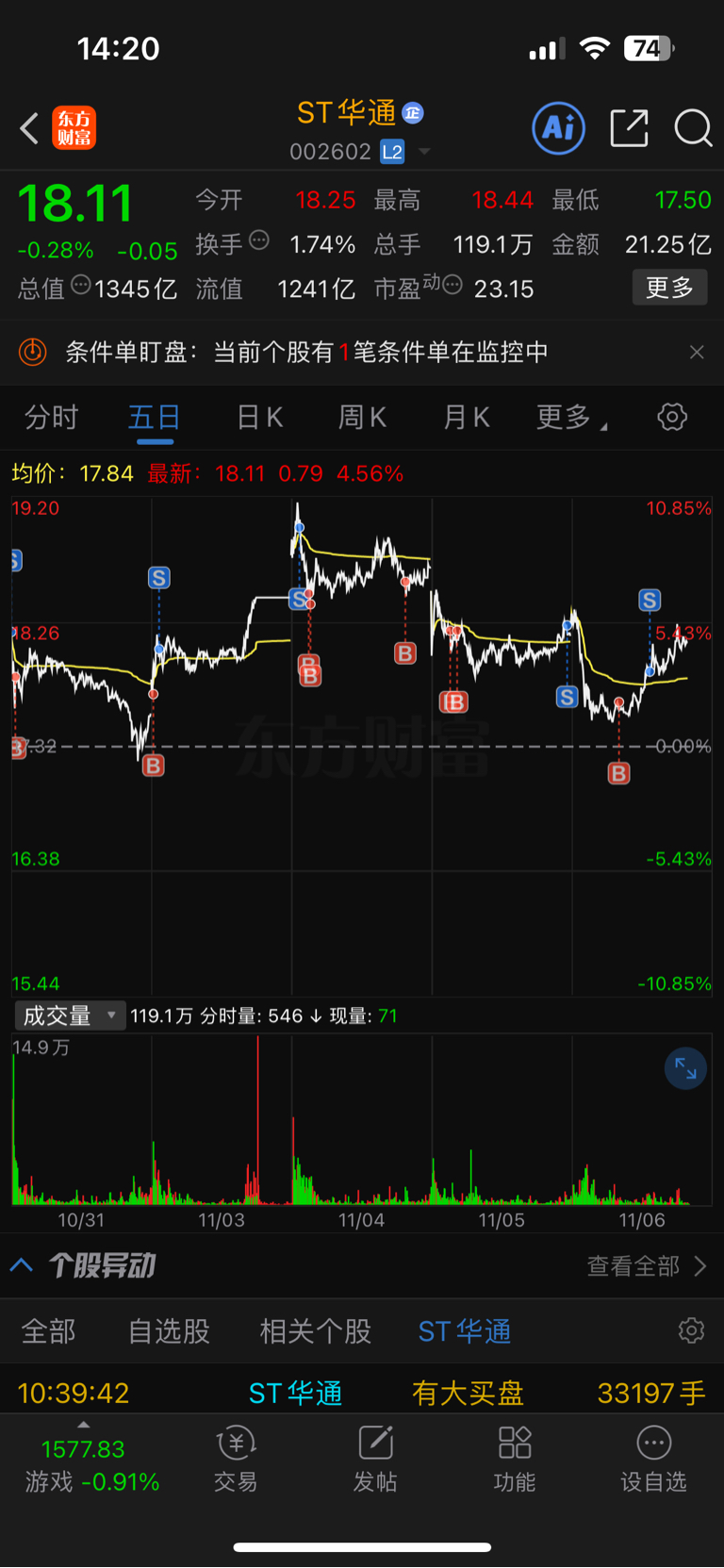
Task: Tap the 更多 quote details button
Action: click(669, 288)
